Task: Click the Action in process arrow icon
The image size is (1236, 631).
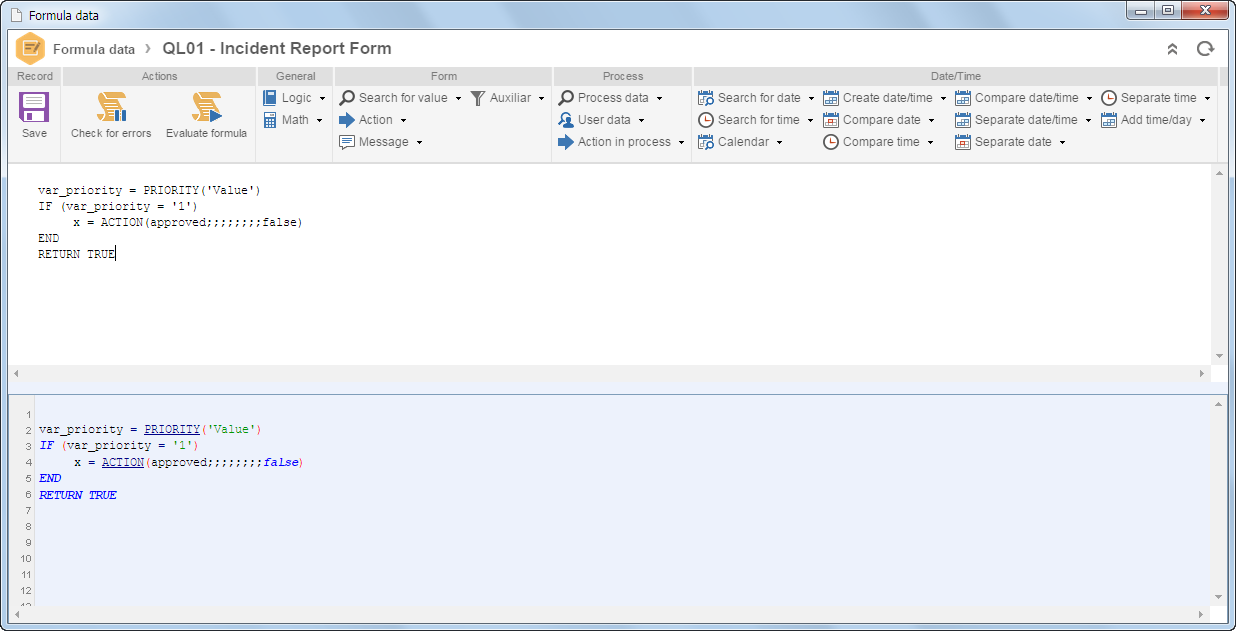Action: (x=566, y=142)
